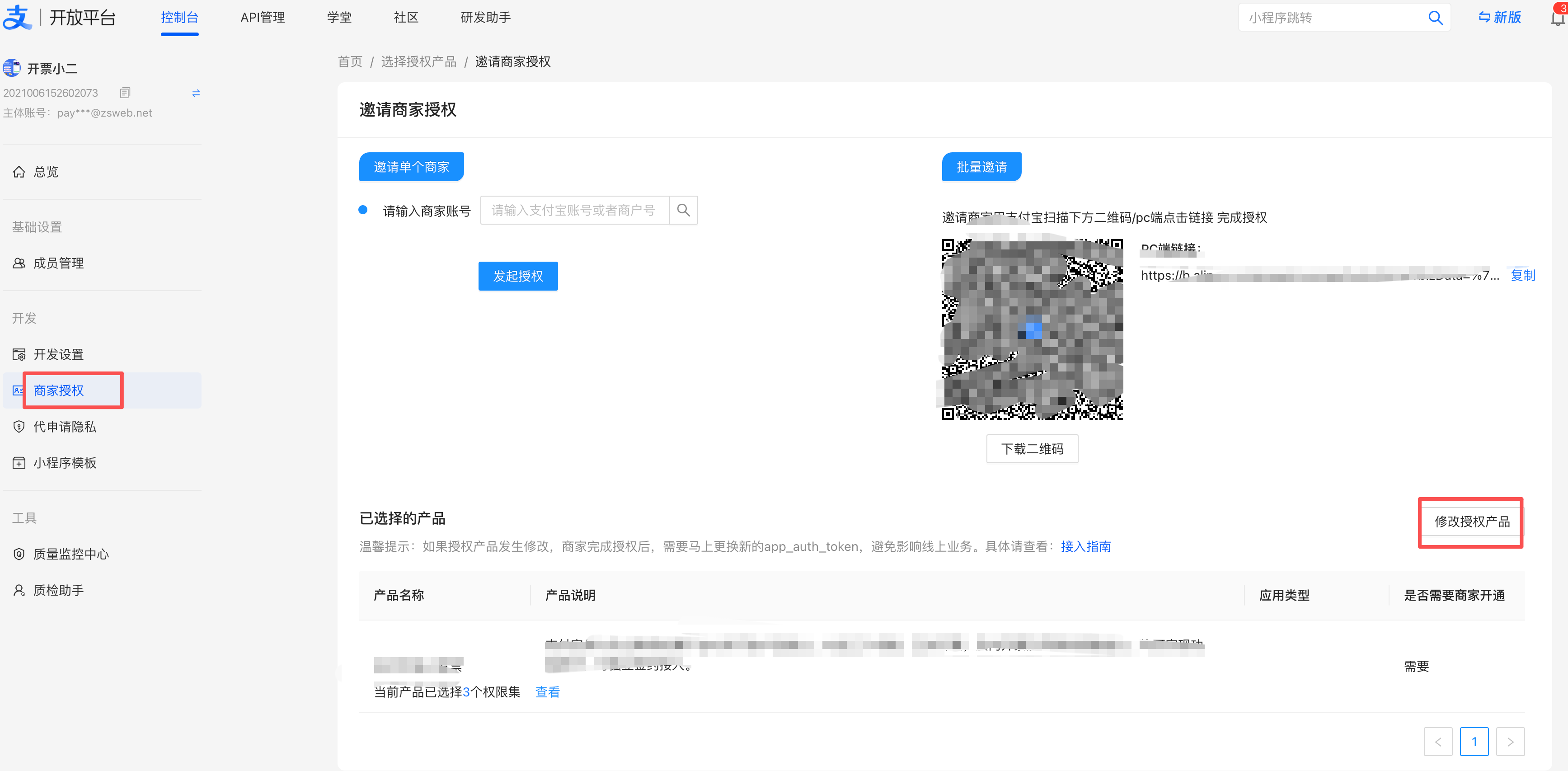Click the 应用类型 column header
Screen dimensions: 1568x771
click(x=1284, y=595)
